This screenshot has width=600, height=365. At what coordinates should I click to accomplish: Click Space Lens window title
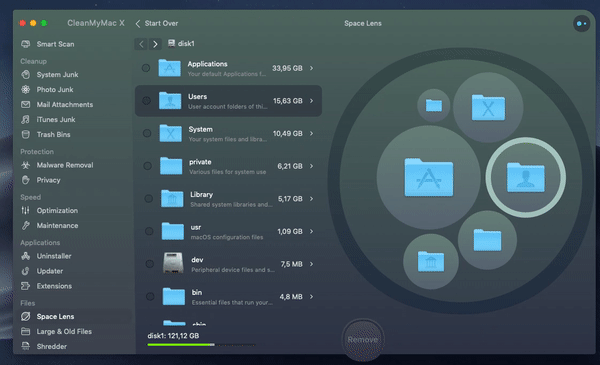363,23
